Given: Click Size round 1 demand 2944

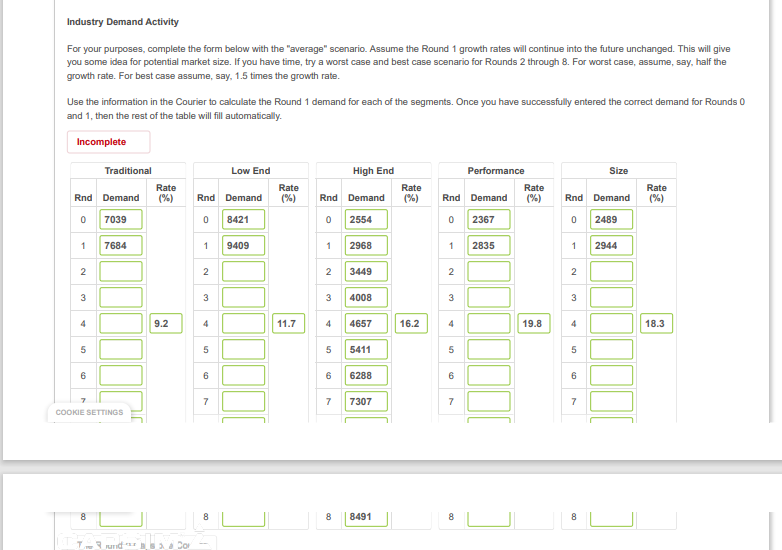Looking at the screenshot, I should tap(611, 245).
